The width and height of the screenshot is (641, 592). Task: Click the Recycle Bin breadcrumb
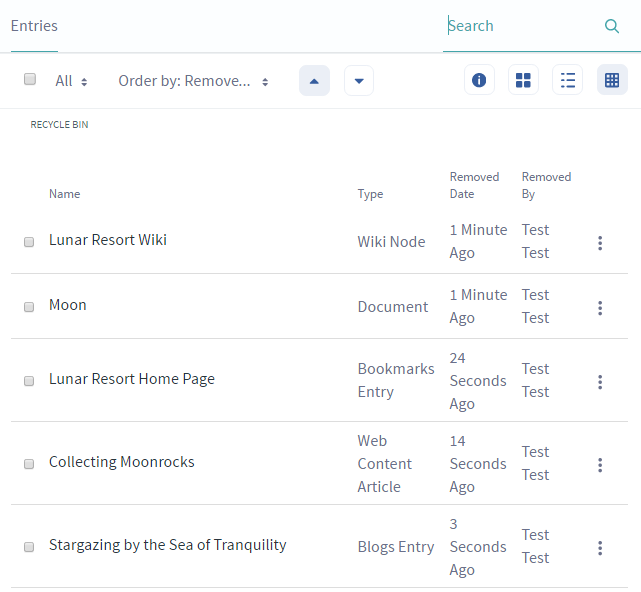(x=59, y=124)
